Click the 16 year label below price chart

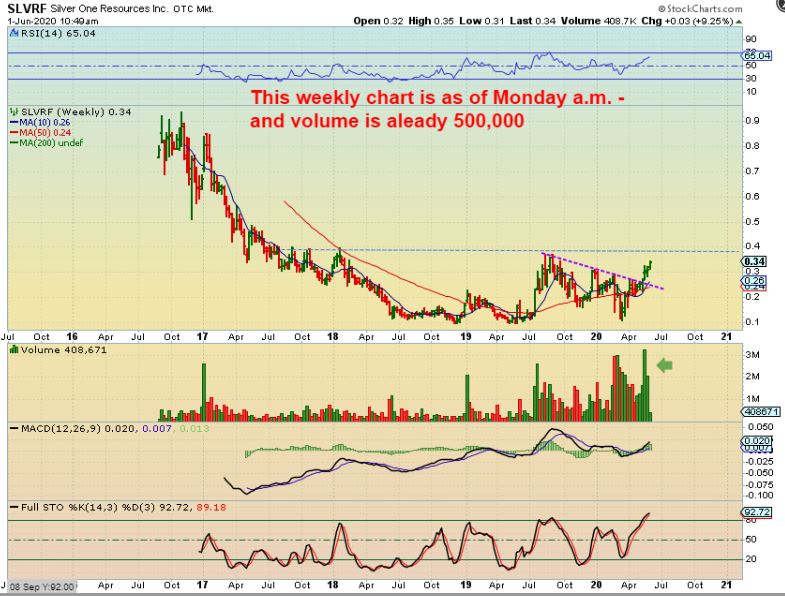click(x=72, y=337)
